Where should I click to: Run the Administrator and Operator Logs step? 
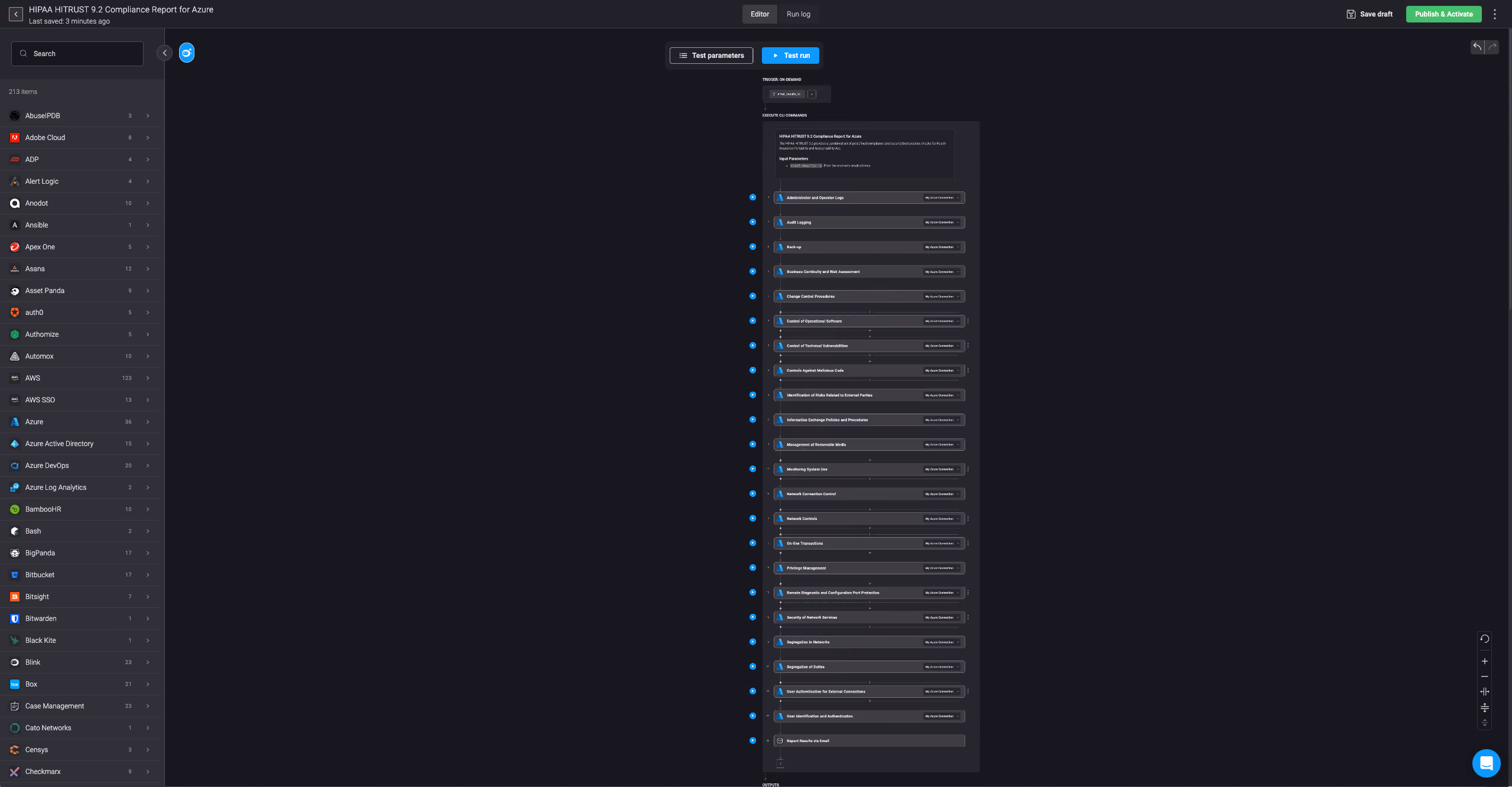(x=752, y=197)
